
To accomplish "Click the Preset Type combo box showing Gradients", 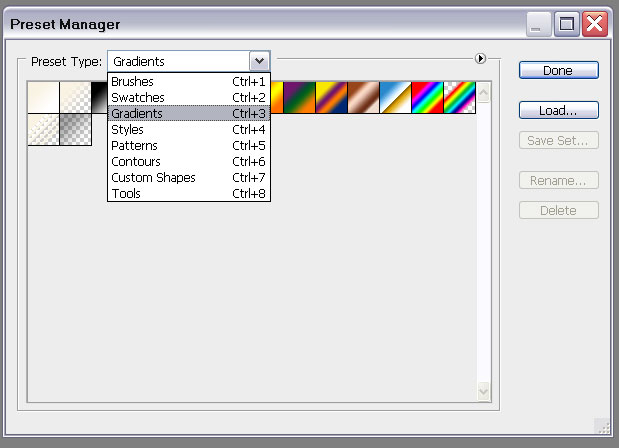I will click(x=189, y=61).
